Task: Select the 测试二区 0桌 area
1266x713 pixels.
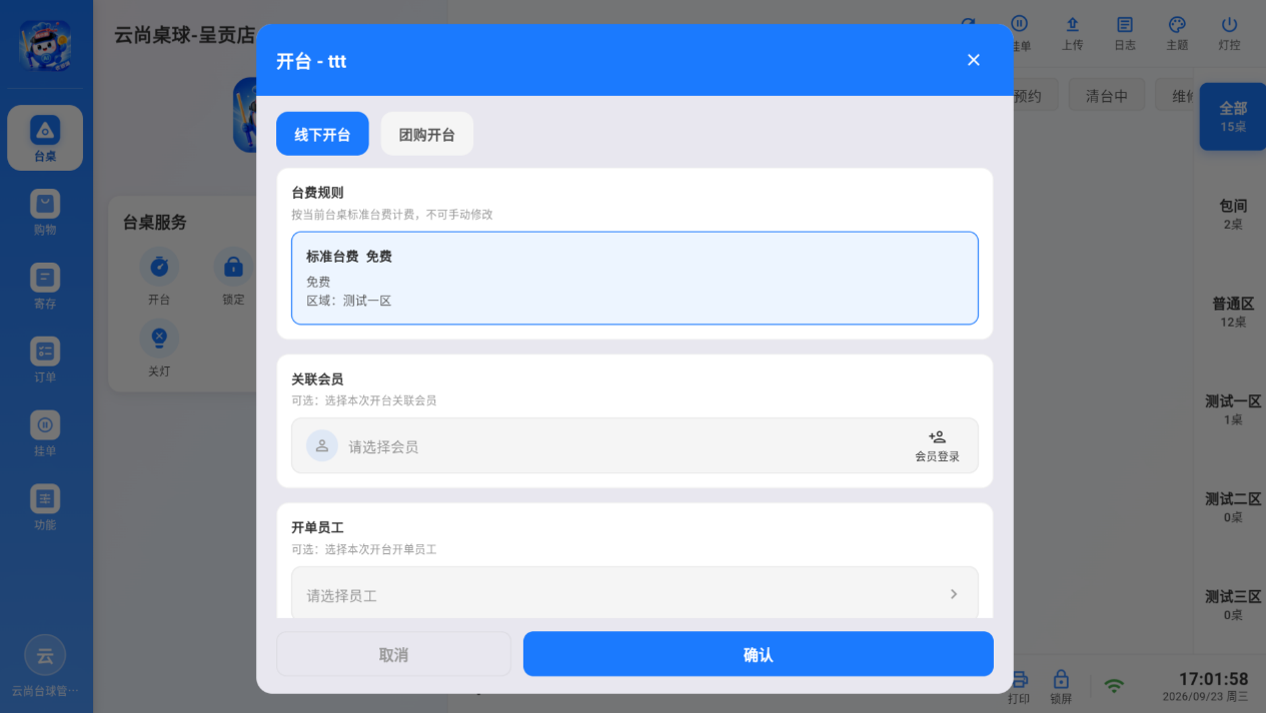Action: click(x=1233, y=507)
